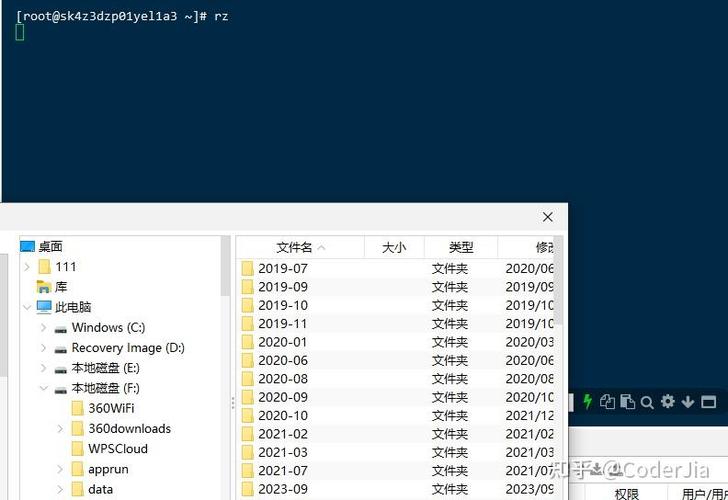Click the file list vertical scrollbar
Screen dimensions: 728x500
[558, 281]
